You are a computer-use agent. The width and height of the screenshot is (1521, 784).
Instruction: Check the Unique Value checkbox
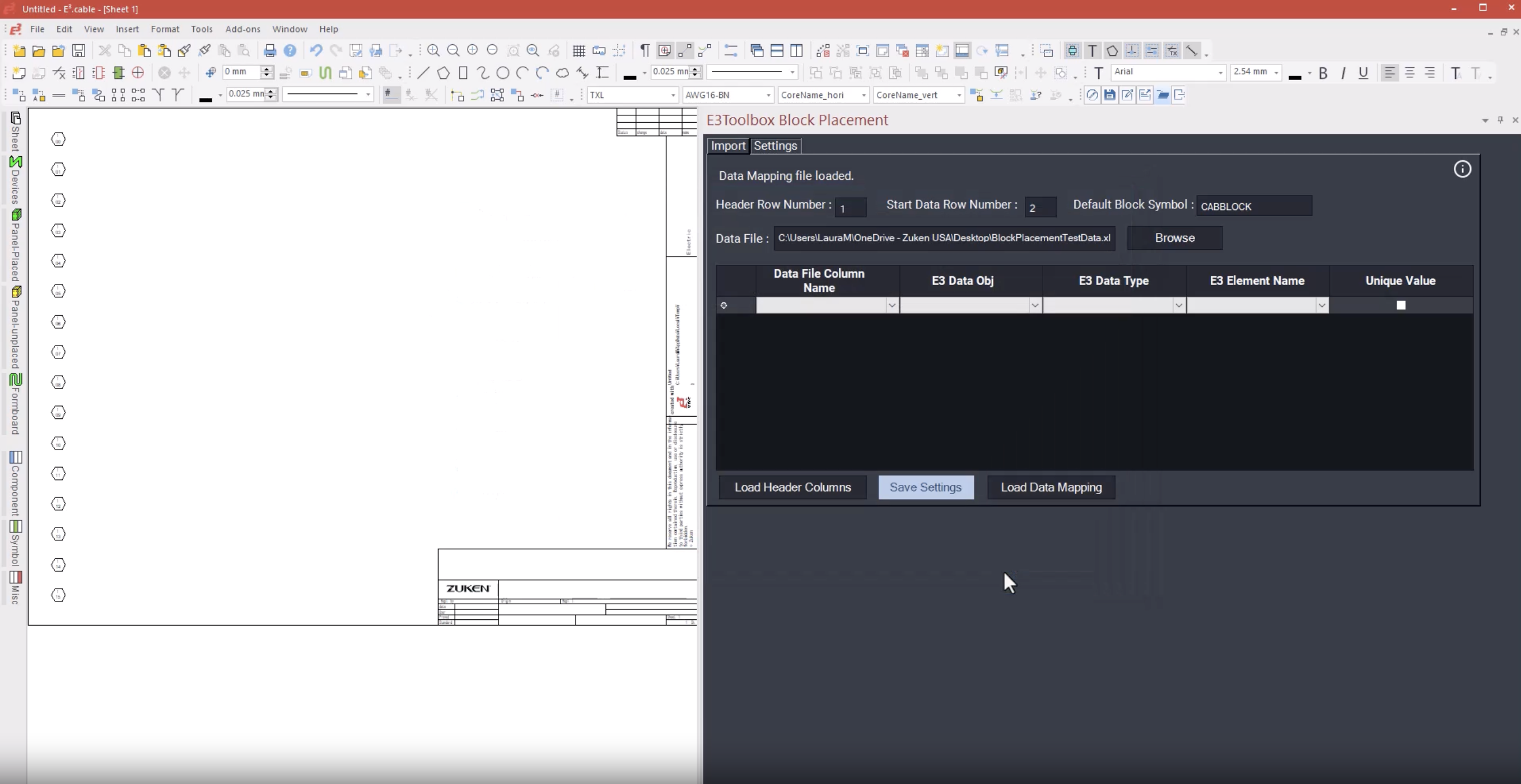[x=1401, y=305]
